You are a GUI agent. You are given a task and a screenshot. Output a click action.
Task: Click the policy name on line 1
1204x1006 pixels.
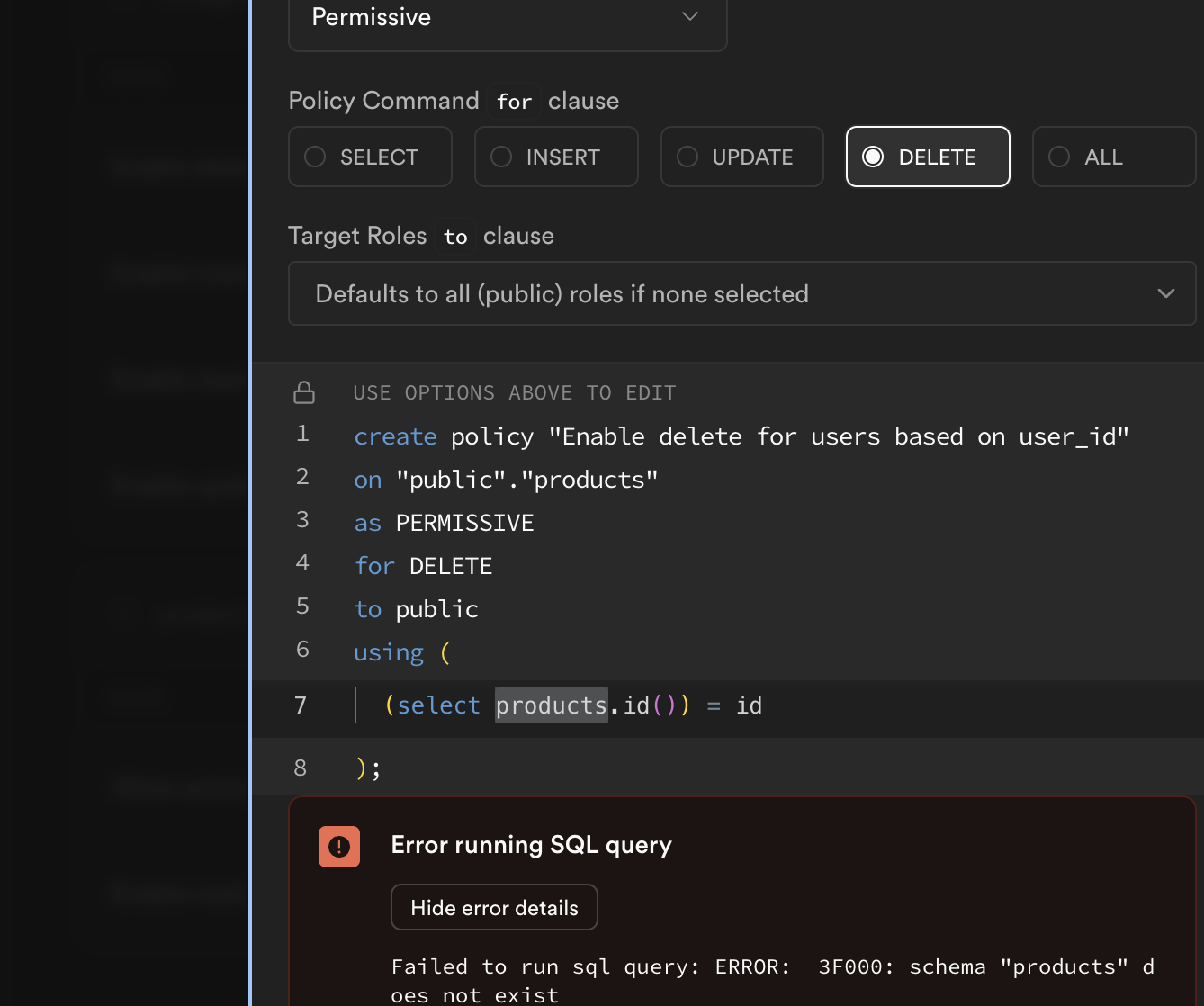(838, 436)
